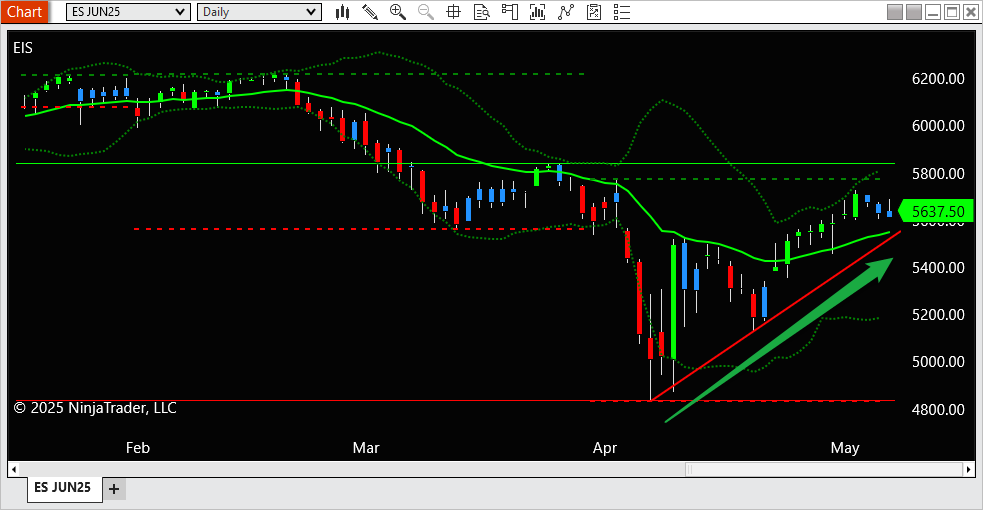
Task: Click the Apr date axis label
Action: (x=605, y=448)
